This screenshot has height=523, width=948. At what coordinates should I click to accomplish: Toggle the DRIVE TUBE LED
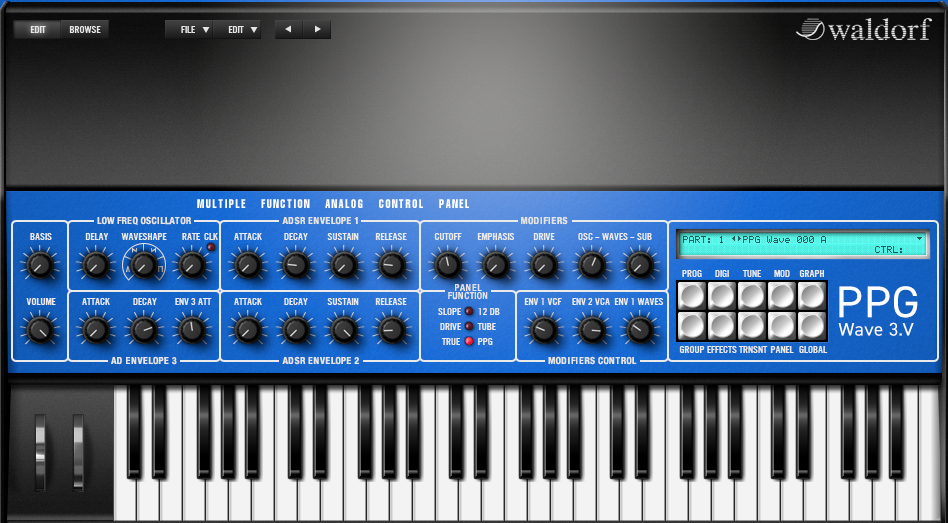tap(469, 326)
